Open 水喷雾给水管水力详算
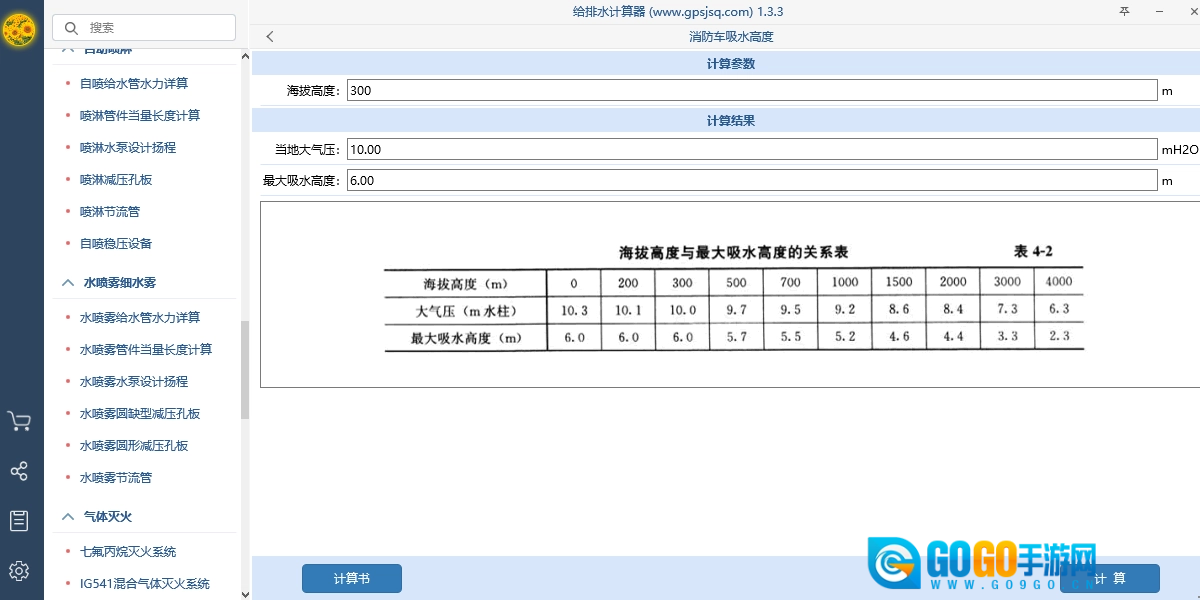Image resolution: width=1200 pixels, height=600 pixels. (x=140, y=318)
